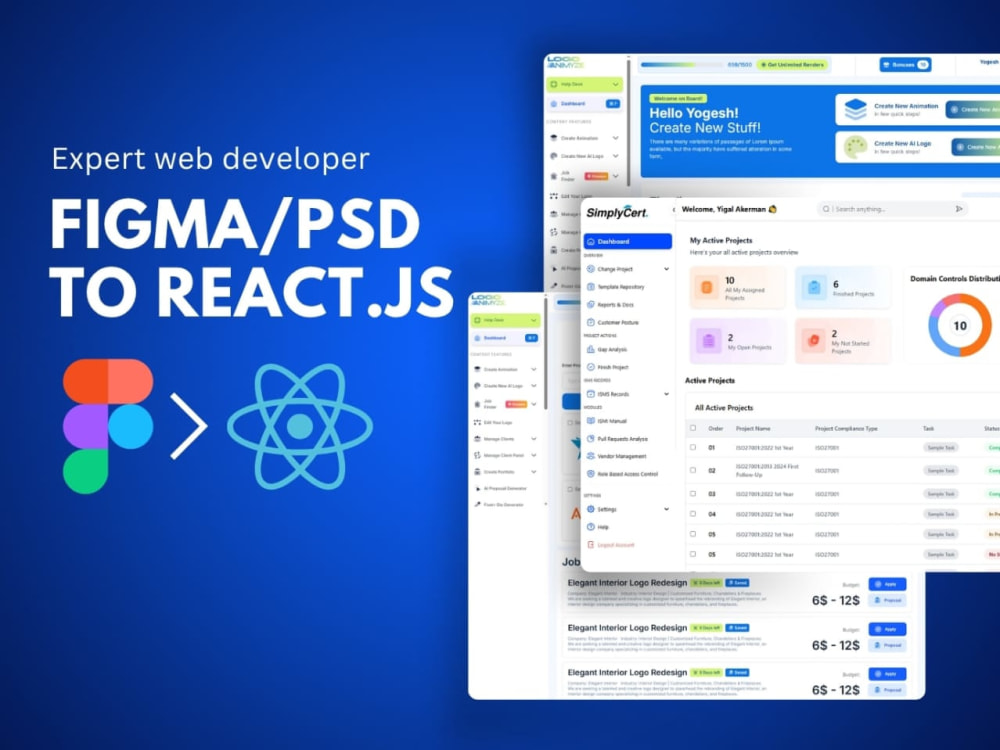Open Template Repository in SimplyCert sidebar
The height and width of the screenshot is (750, 1000).
click(621, 287)
